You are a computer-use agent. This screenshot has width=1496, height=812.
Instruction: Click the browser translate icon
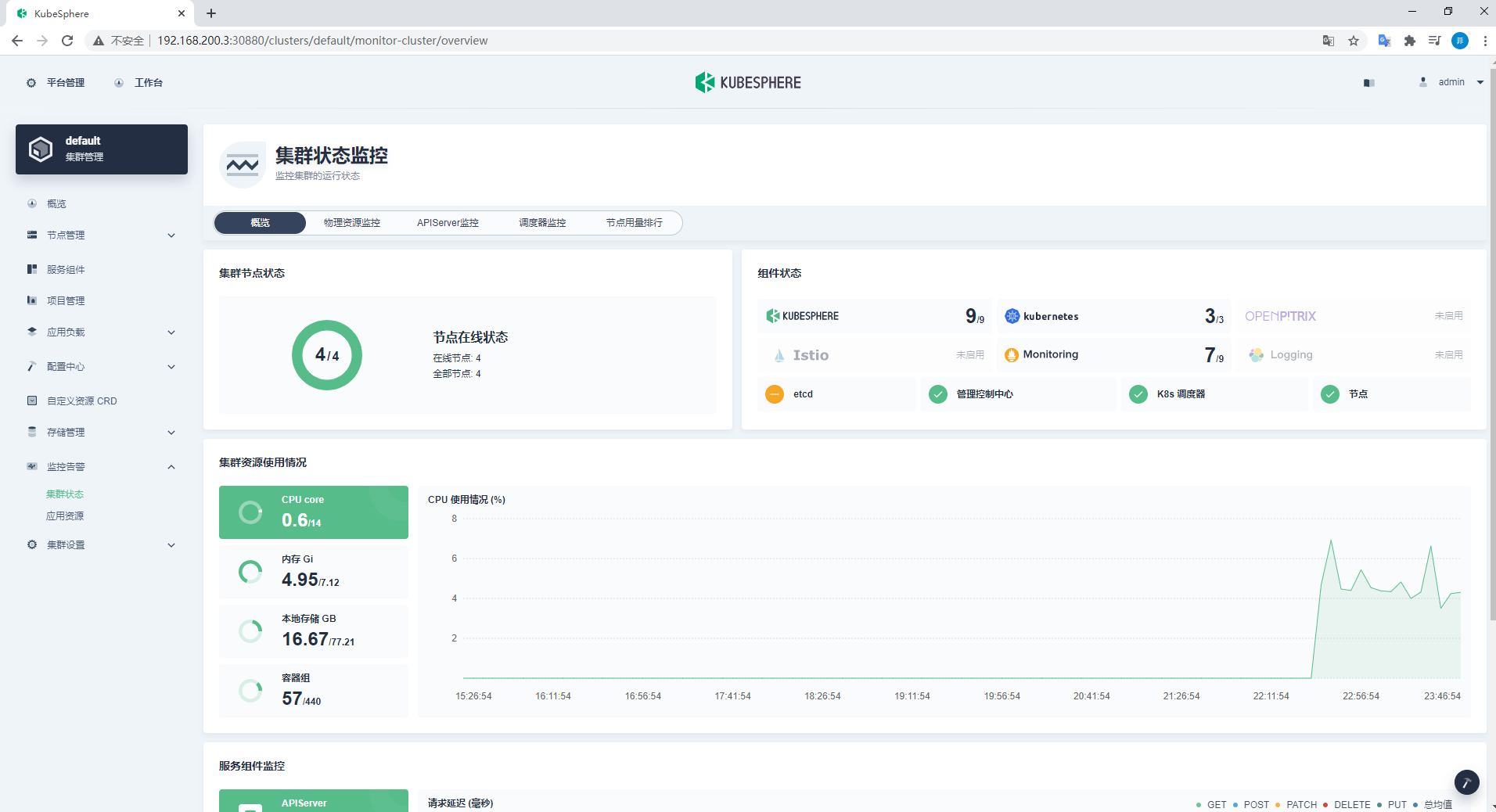[x=1329, y=41]
